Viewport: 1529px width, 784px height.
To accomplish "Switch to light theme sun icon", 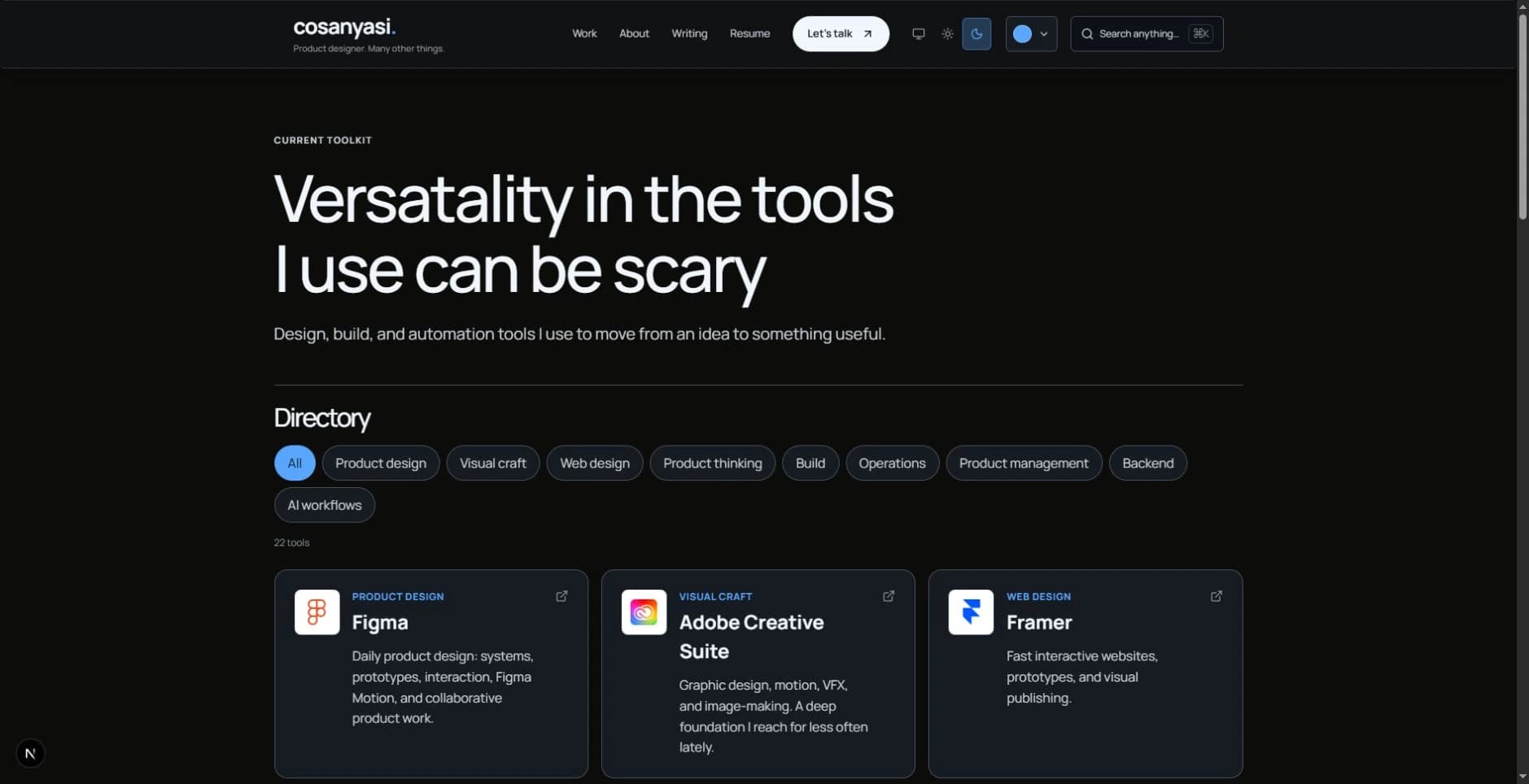I will tap(947, 34).
